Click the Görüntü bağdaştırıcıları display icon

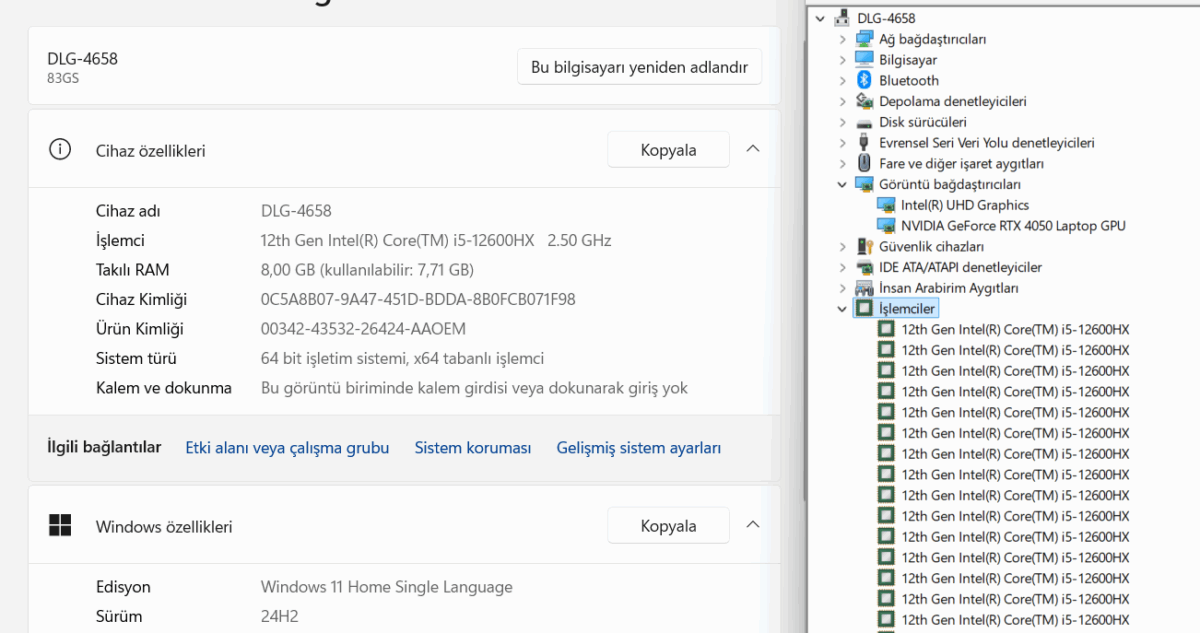coord(864,184)
